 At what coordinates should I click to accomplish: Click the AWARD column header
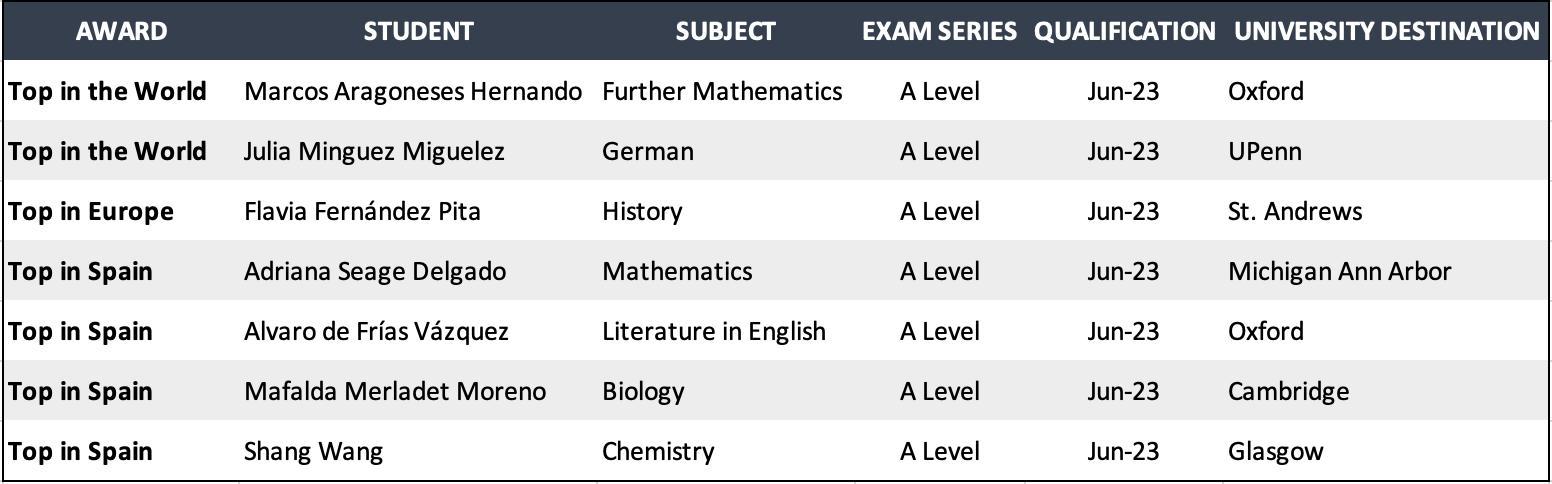click(x=121, y=31)
